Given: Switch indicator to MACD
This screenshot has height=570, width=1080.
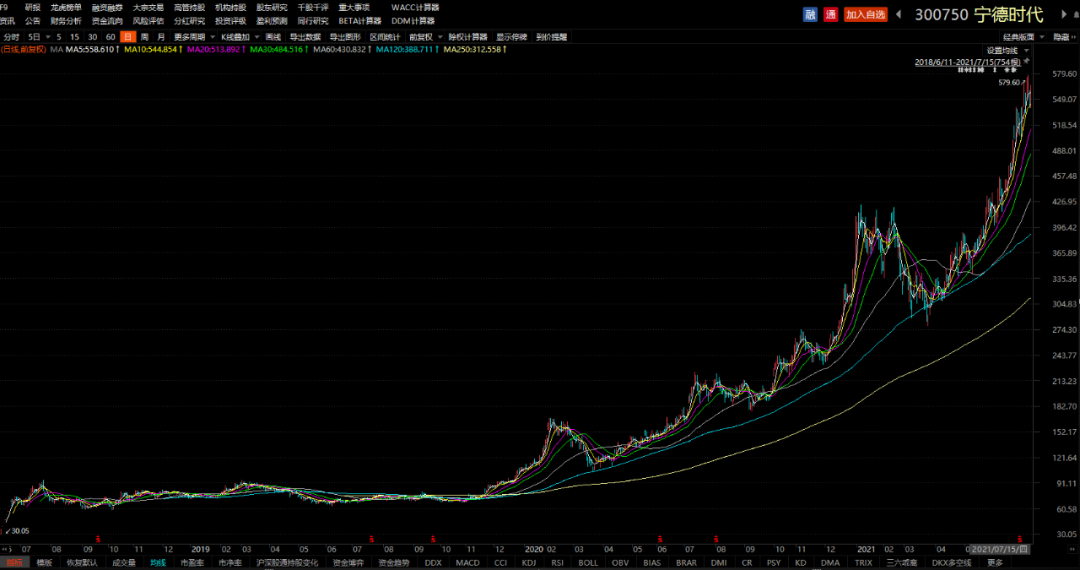Looking at the screenshot, I should point(468,562).
